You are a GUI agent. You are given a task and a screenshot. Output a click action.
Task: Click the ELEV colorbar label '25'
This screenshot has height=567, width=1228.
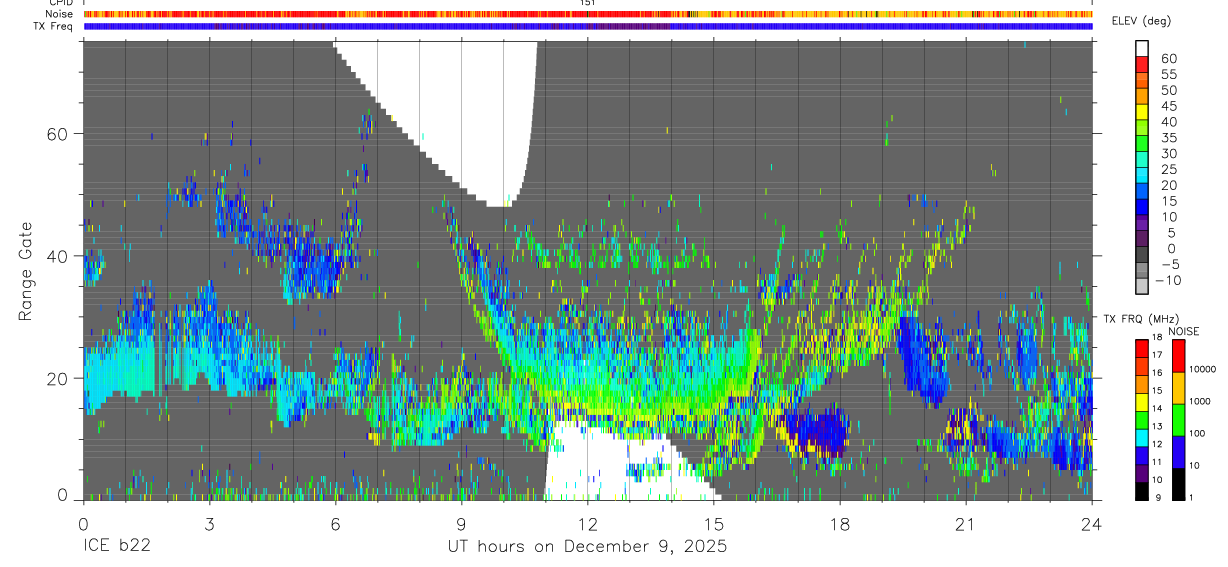[x=1167, y=169]
